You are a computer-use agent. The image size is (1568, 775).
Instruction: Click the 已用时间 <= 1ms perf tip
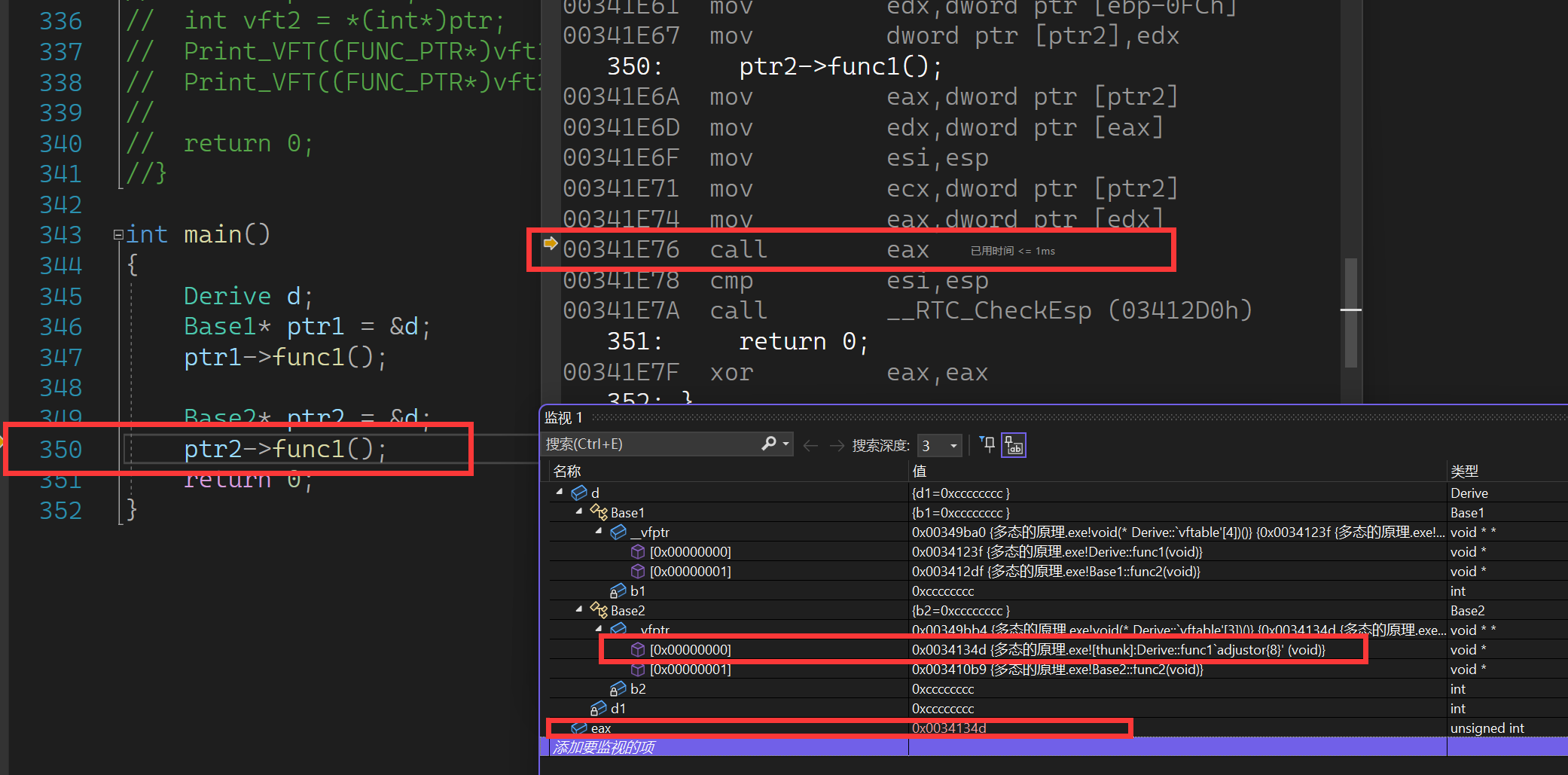pyautogui.click(x=1012, y=251)
